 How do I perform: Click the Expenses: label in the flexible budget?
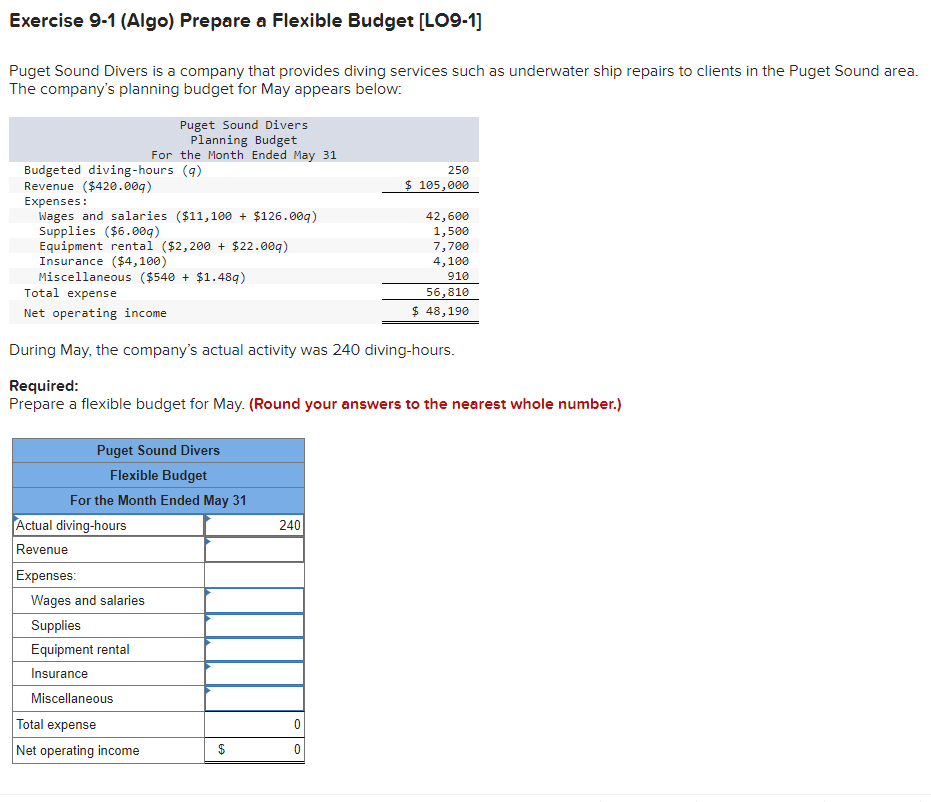46,576
